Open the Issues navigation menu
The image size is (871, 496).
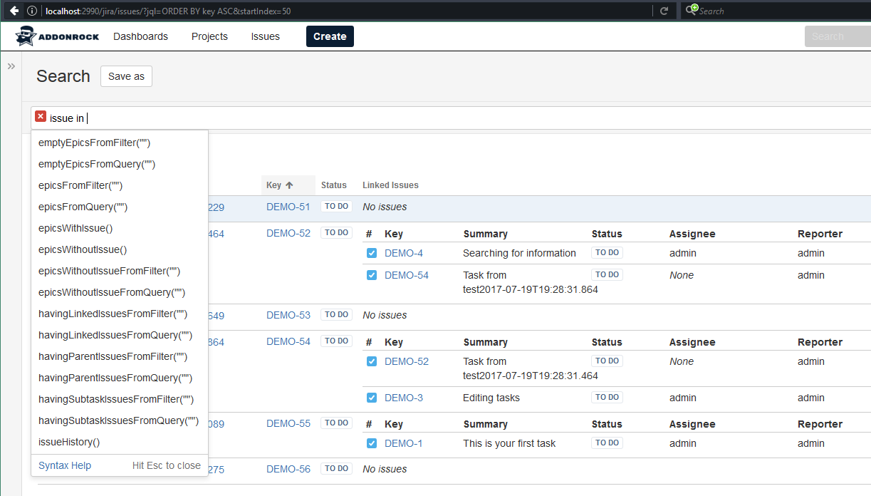tap(265, 36)
